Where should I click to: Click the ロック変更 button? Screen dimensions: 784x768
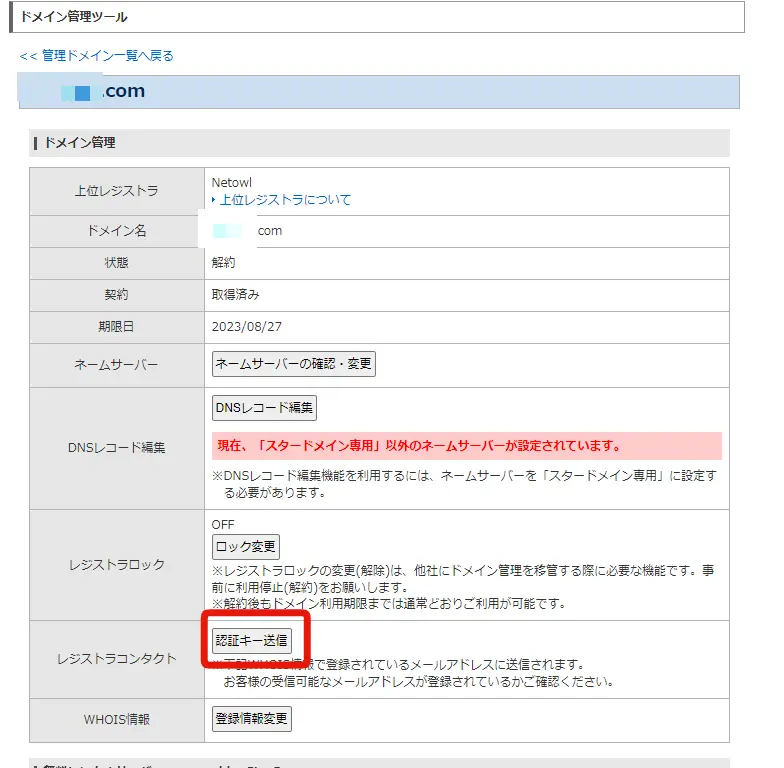click(x=246, y=547)
